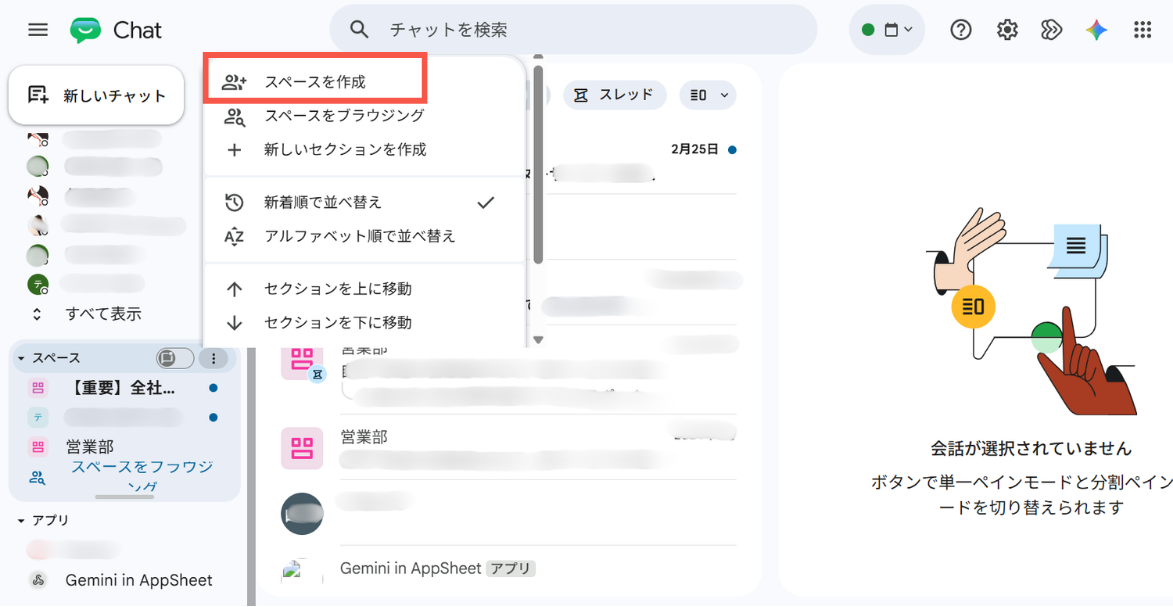Image resolution: width=1173 pixels, height=607 pixels.
Task: Click the チャットを検索 search field
Action: pos(573,30)
